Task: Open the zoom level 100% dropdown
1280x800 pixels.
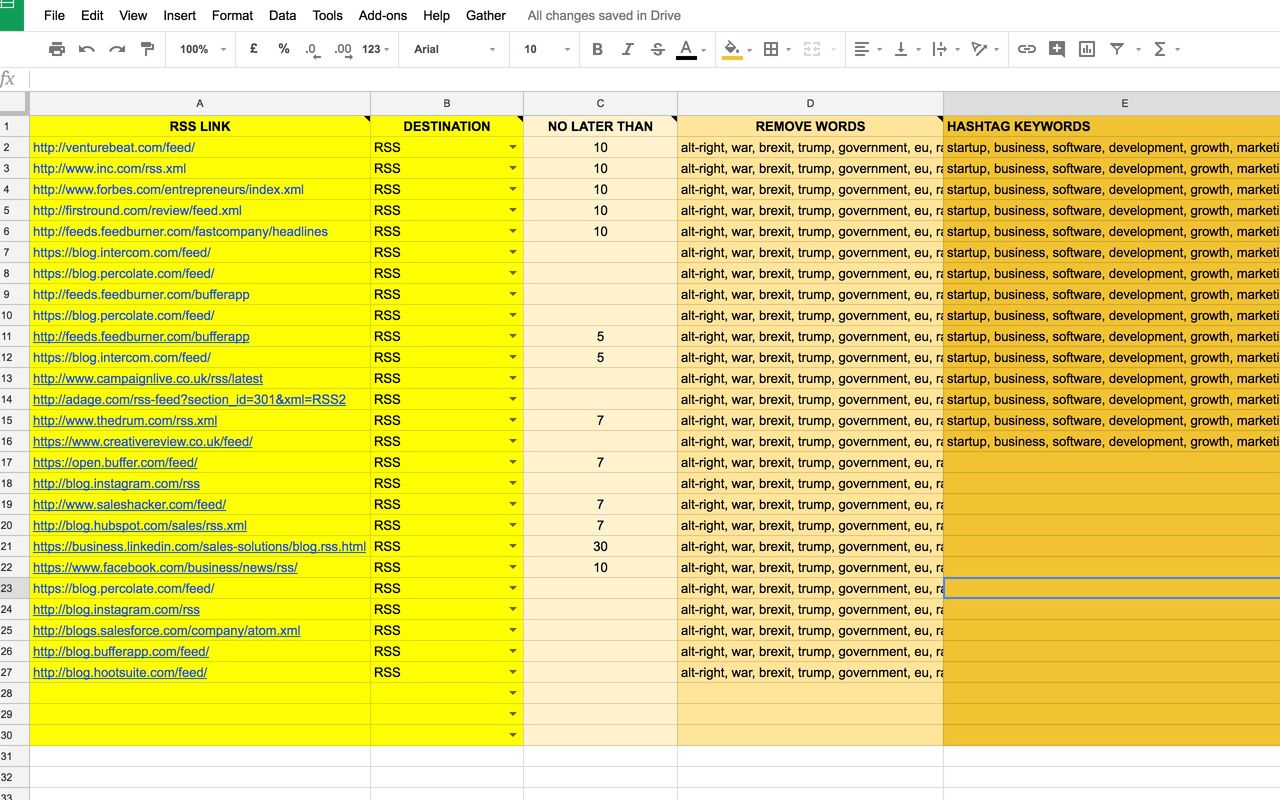Action: point(203,49)
